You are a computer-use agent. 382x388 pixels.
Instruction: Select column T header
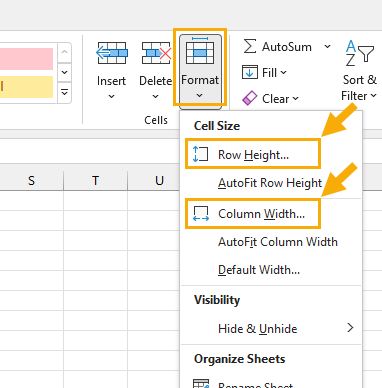[x=95, y=181]
